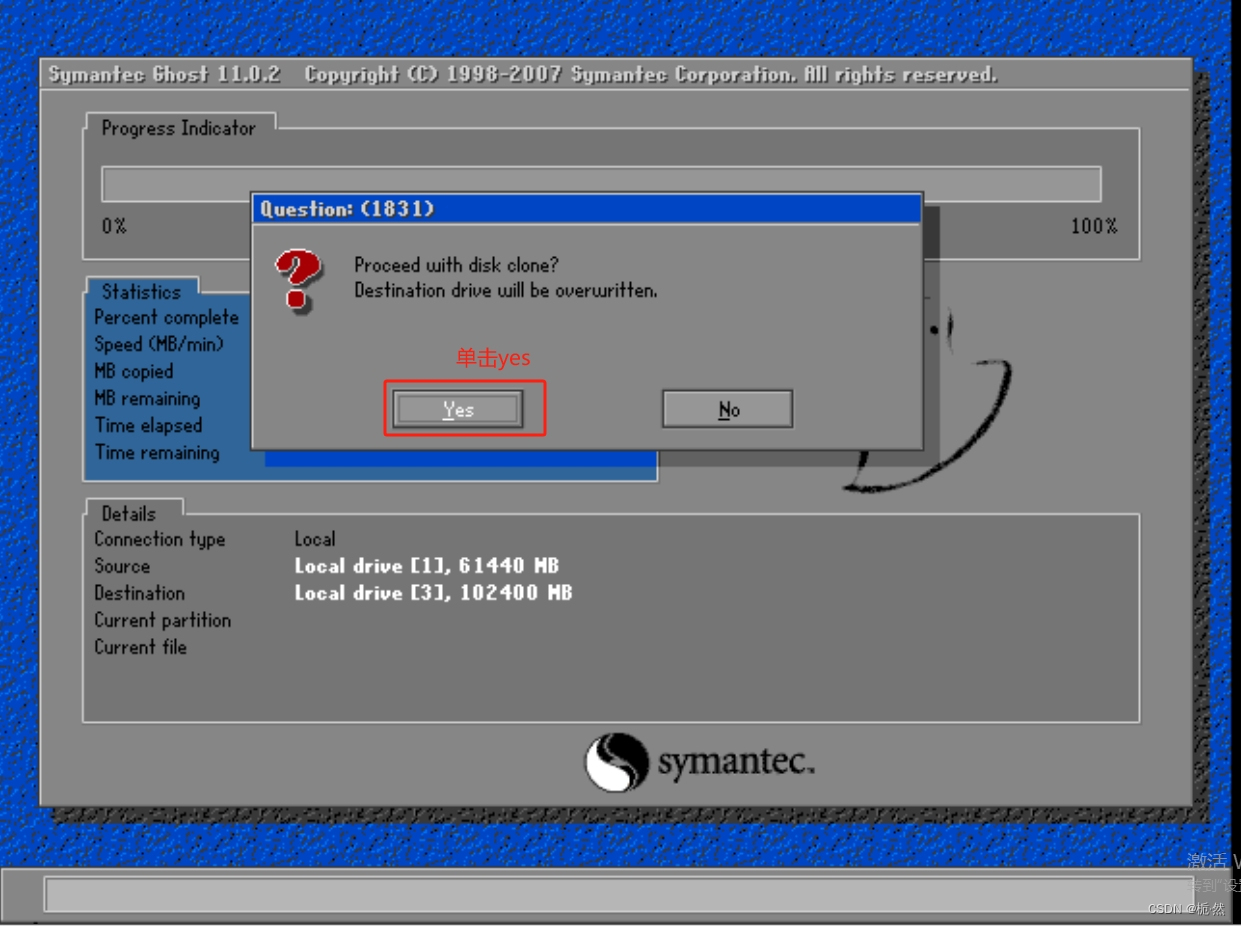
Task: Click the 'Time elapsed' label
Action: tap(148, 426)
